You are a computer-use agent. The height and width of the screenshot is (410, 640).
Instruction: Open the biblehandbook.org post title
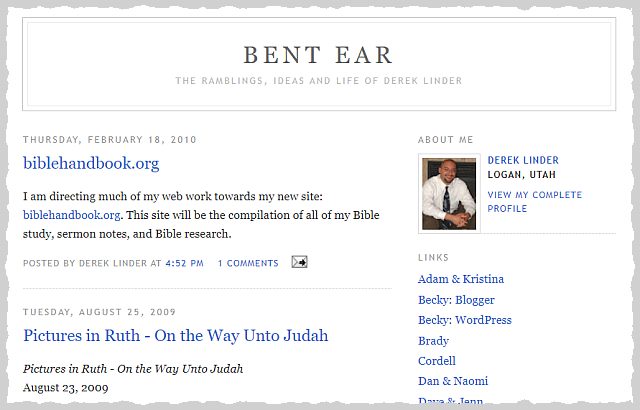click(x=91, y=163)
